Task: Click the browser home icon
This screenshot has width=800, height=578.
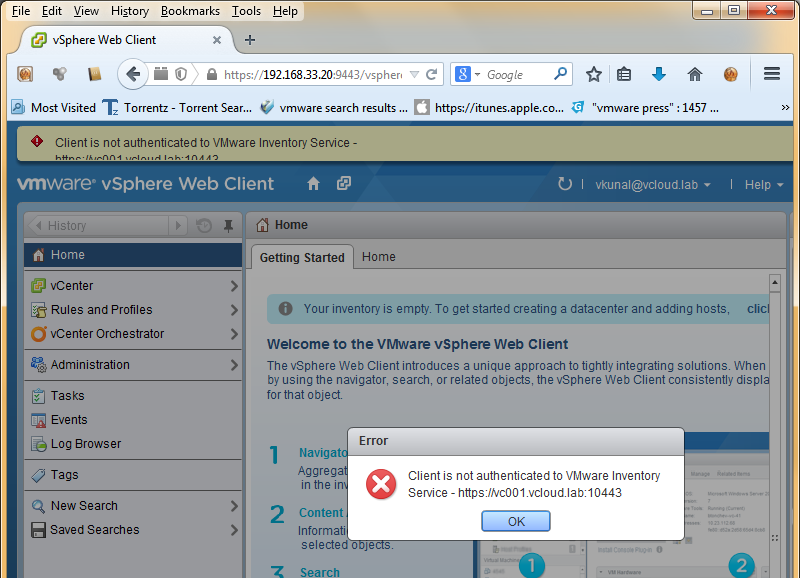Action: pyautogui.click(x=694, y=74)
